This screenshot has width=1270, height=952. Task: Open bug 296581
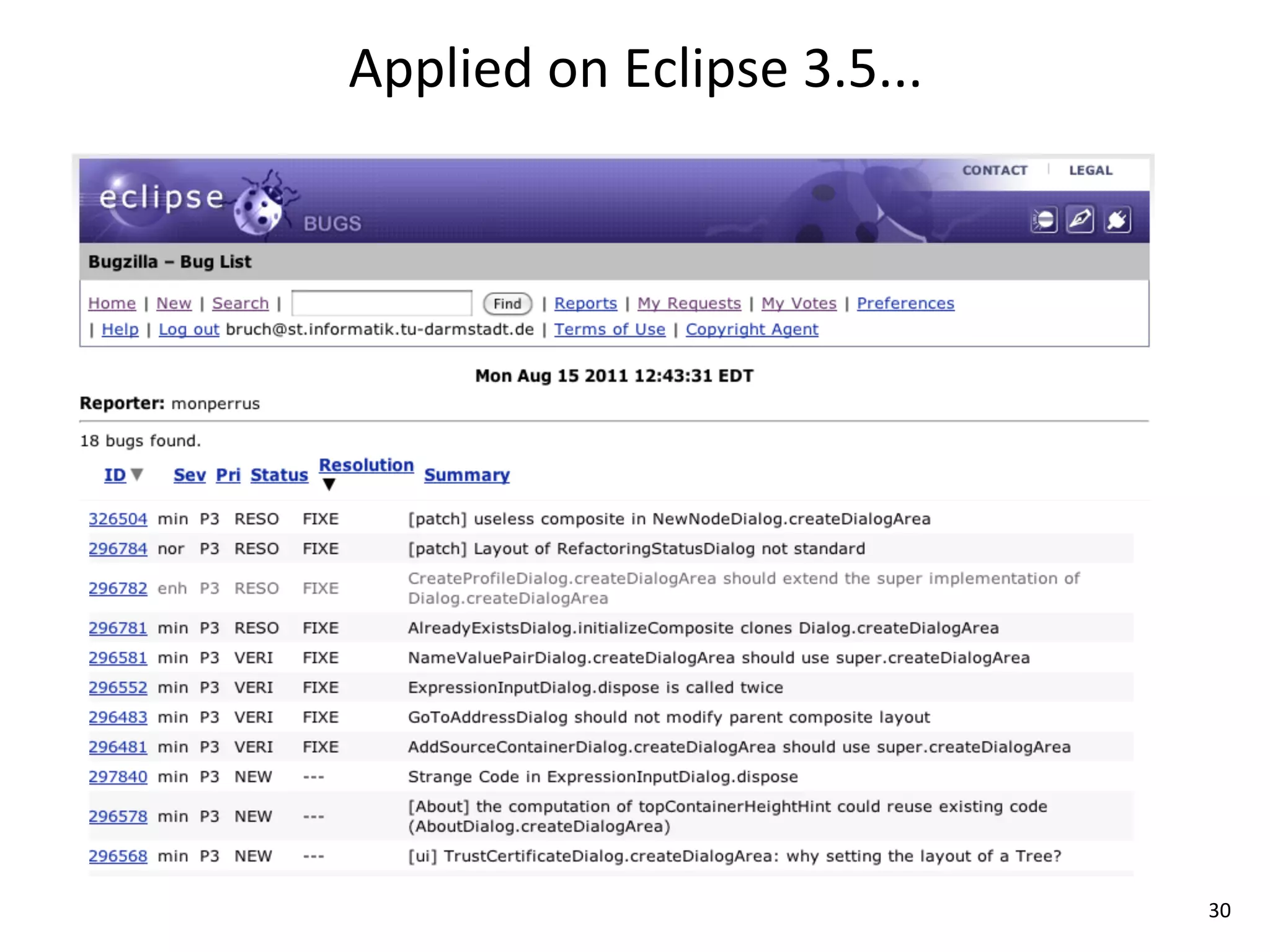[118, 658]
